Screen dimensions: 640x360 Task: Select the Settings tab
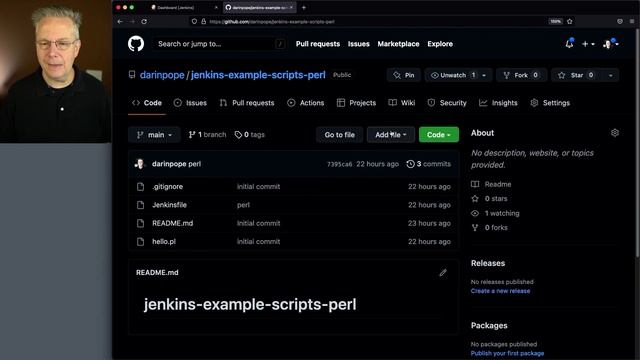(x=550, y=103)
